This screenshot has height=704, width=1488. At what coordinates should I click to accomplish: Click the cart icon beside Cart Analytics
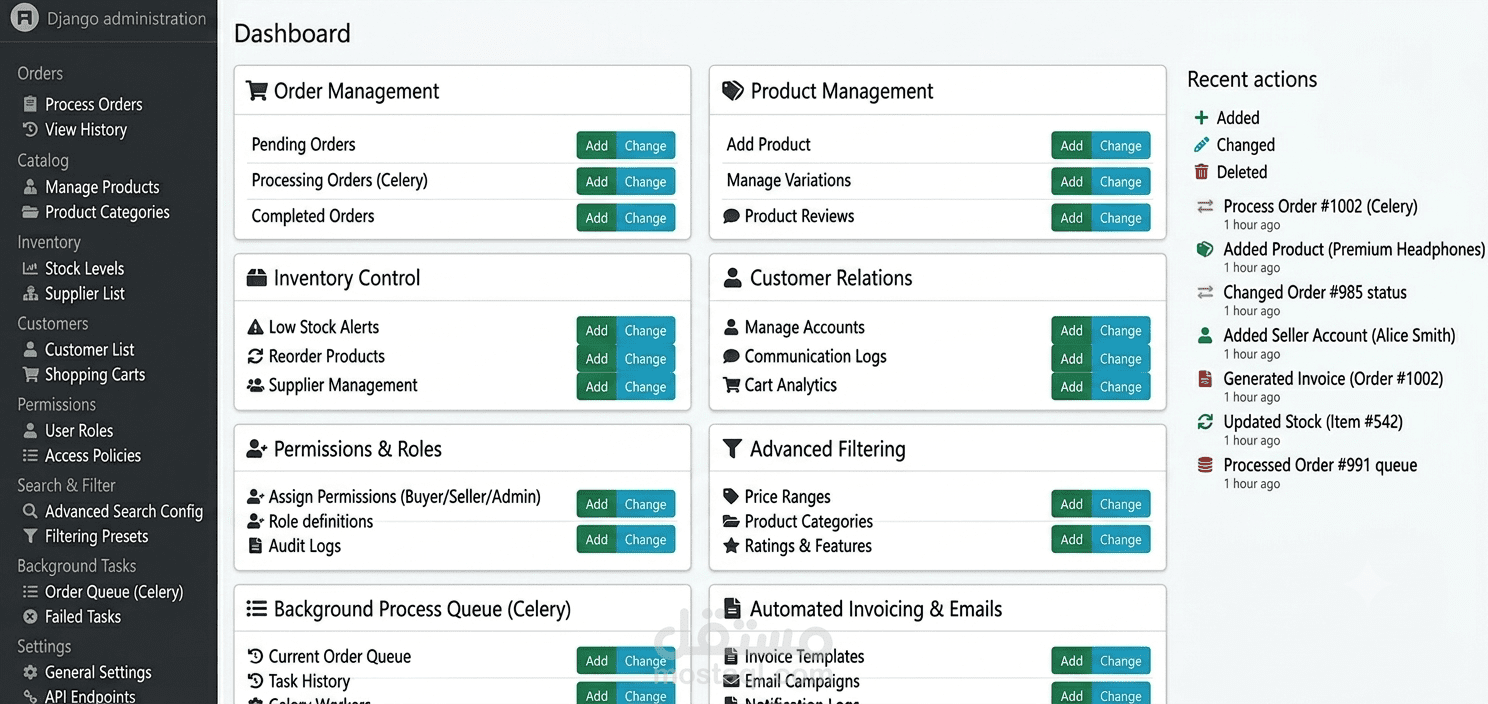point(731,385)
